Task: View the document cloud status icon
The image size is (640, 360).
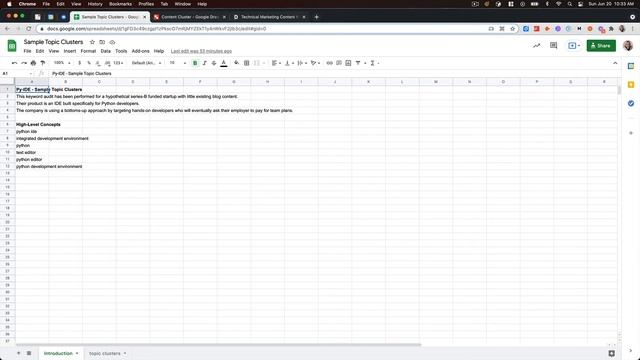Action: (112, 42)
